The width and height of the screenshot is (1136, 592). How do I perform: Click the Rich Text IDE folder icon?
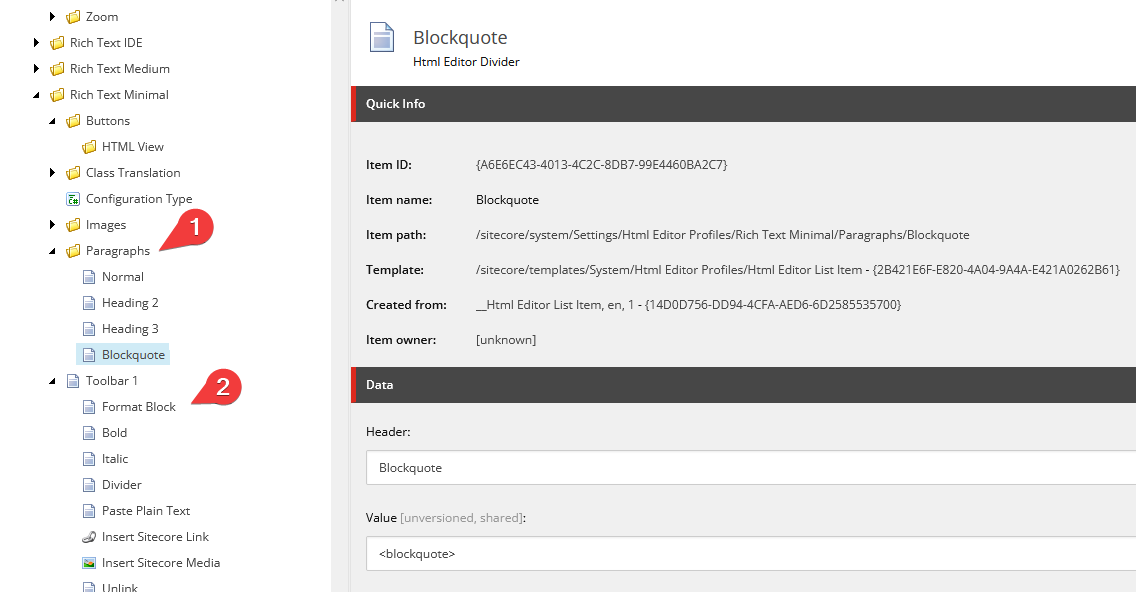point(57,43)
